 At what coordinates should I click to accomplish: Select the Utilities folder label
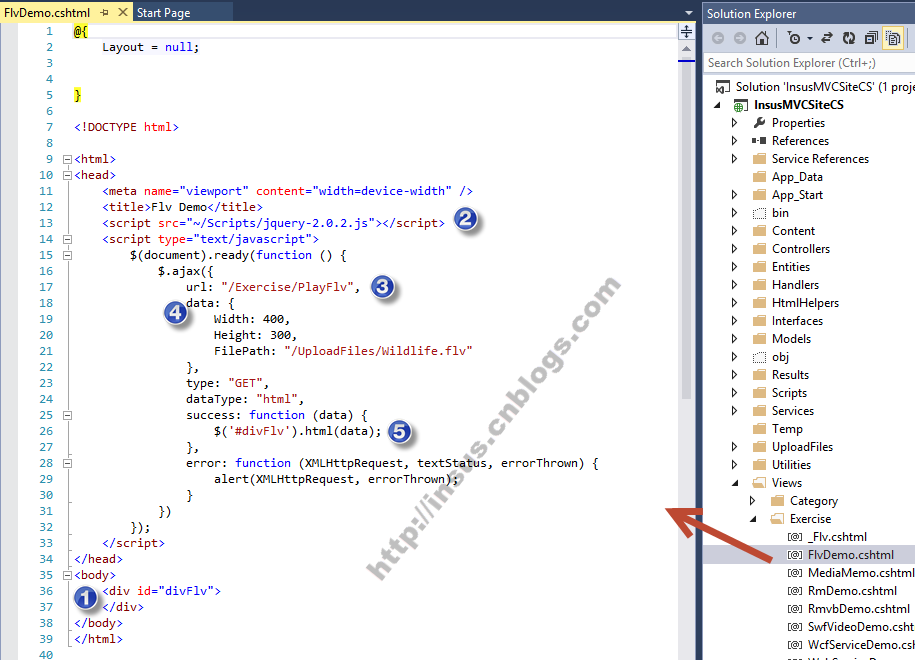791,465
